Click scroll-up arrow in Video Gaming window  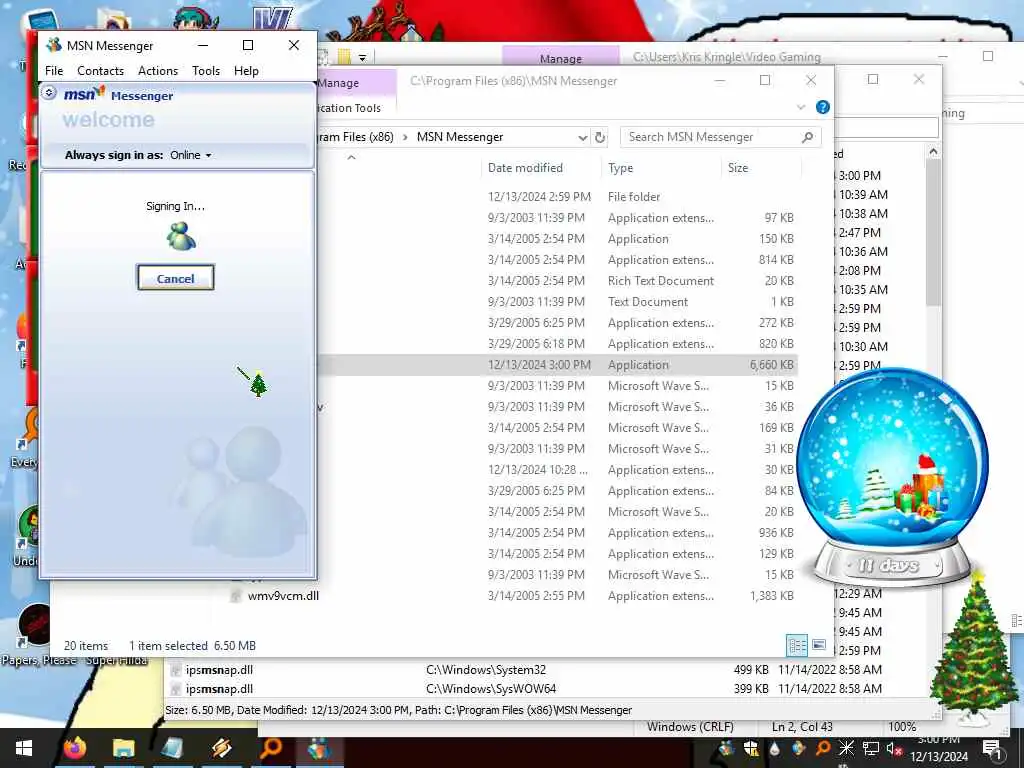point(933,152)
